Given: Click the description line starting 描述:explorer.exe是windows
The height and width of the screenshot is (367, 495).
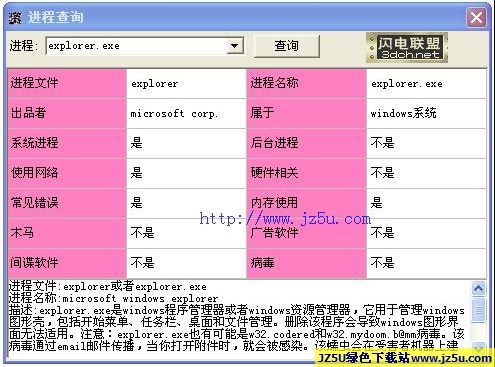Looking at the screenshot, I should pyautogui.click(x=236, y=310).
